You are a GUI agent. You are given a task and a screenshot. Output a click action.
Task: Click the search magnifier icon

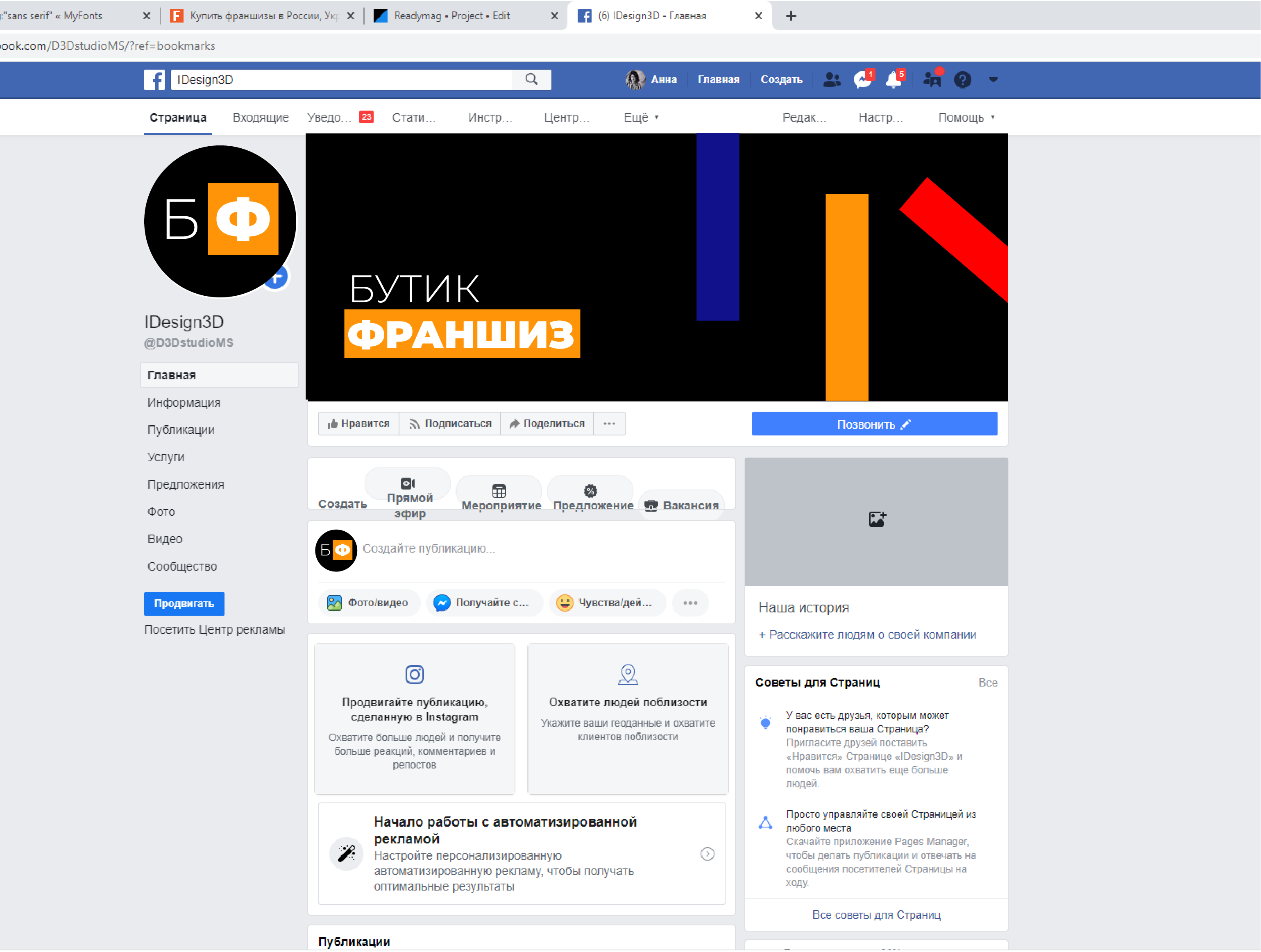coord(531,79)
